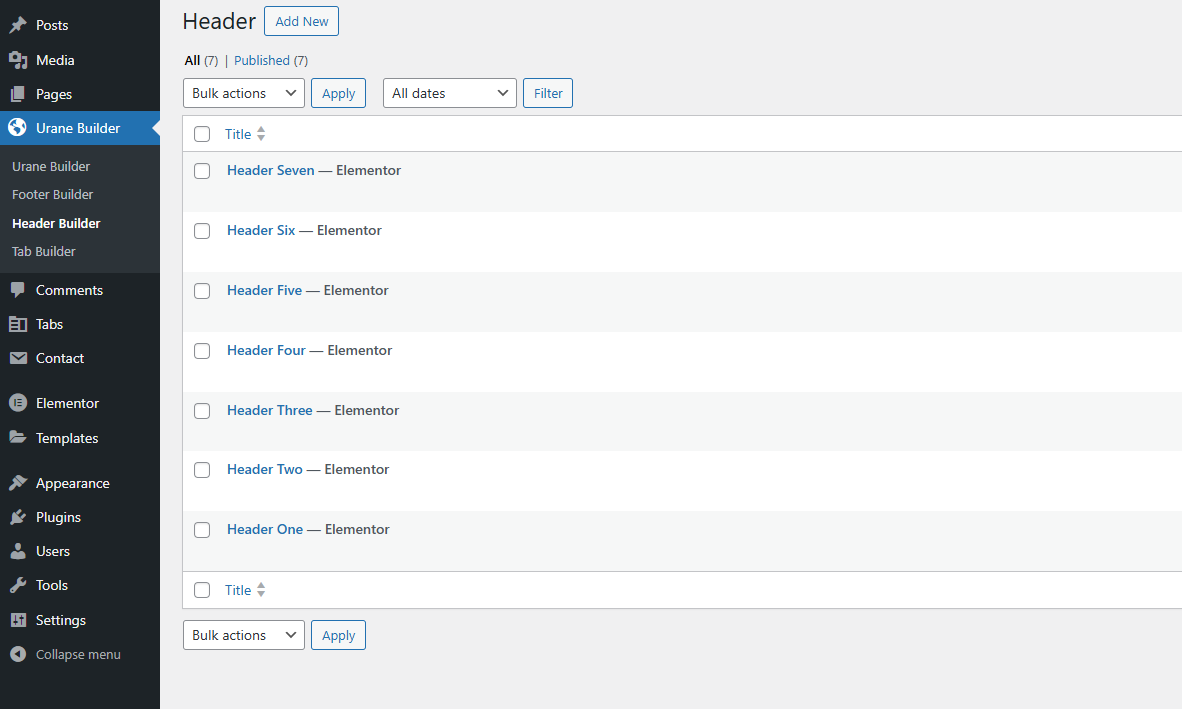Expand the All dates filter dropdown

click(x=449, y=93)
